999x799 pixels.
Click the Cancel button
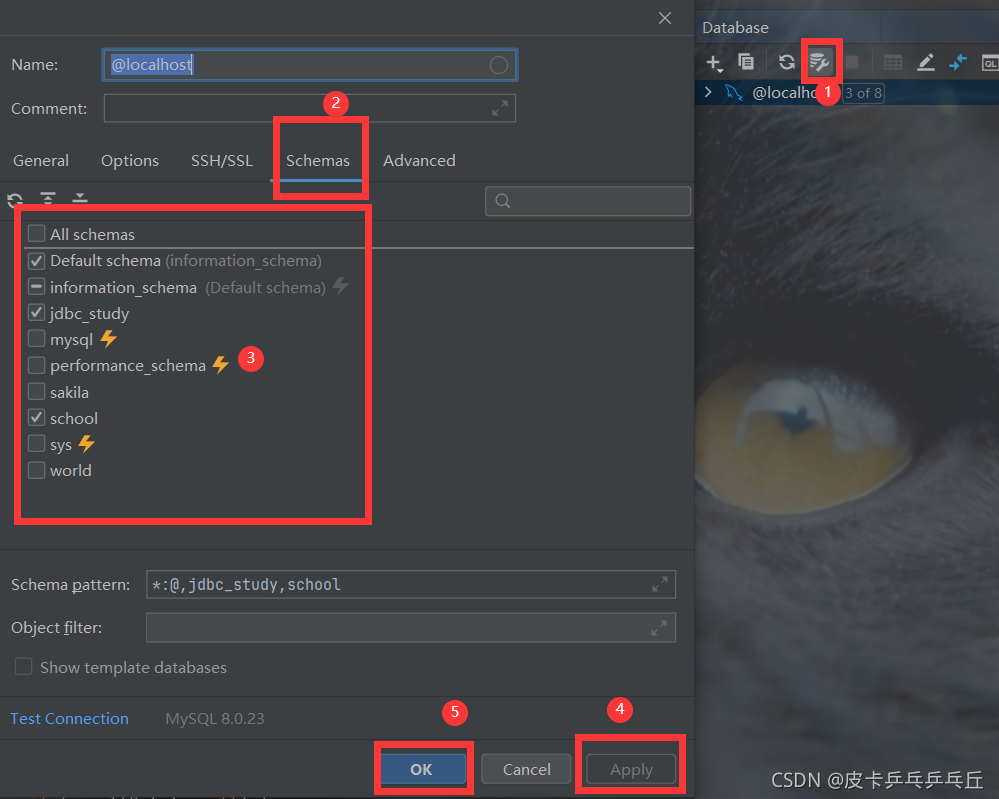tap(526, 770)
